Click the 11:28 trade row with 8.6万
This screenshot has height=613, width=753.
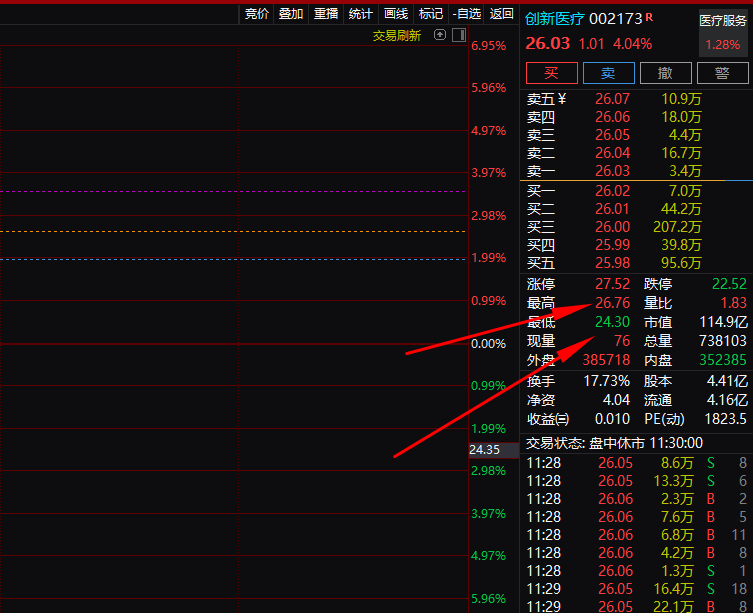coord(636,463)
